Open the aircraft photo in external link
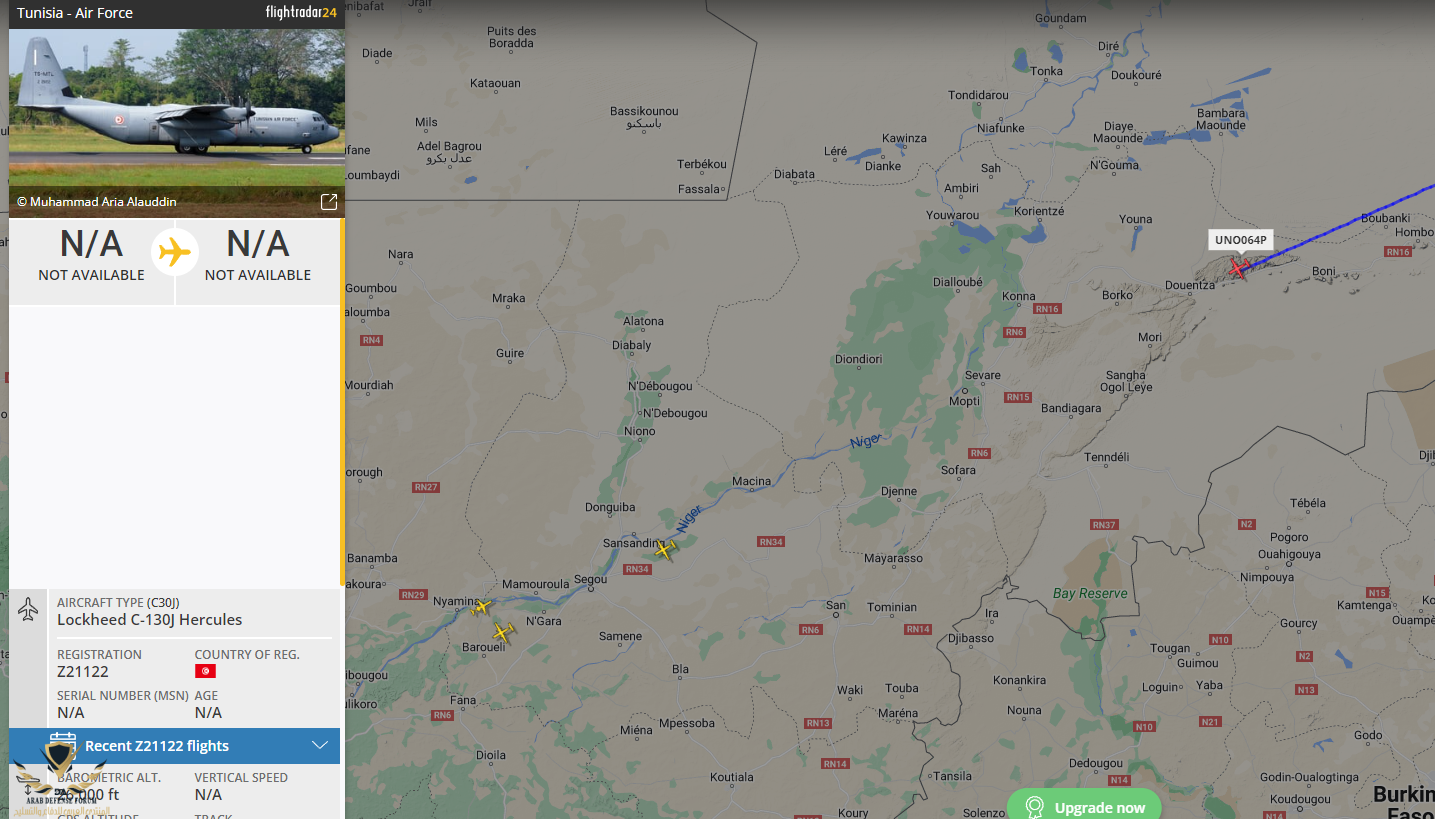The width and height of the screenshot is (1435, 819). click(329, 202)
